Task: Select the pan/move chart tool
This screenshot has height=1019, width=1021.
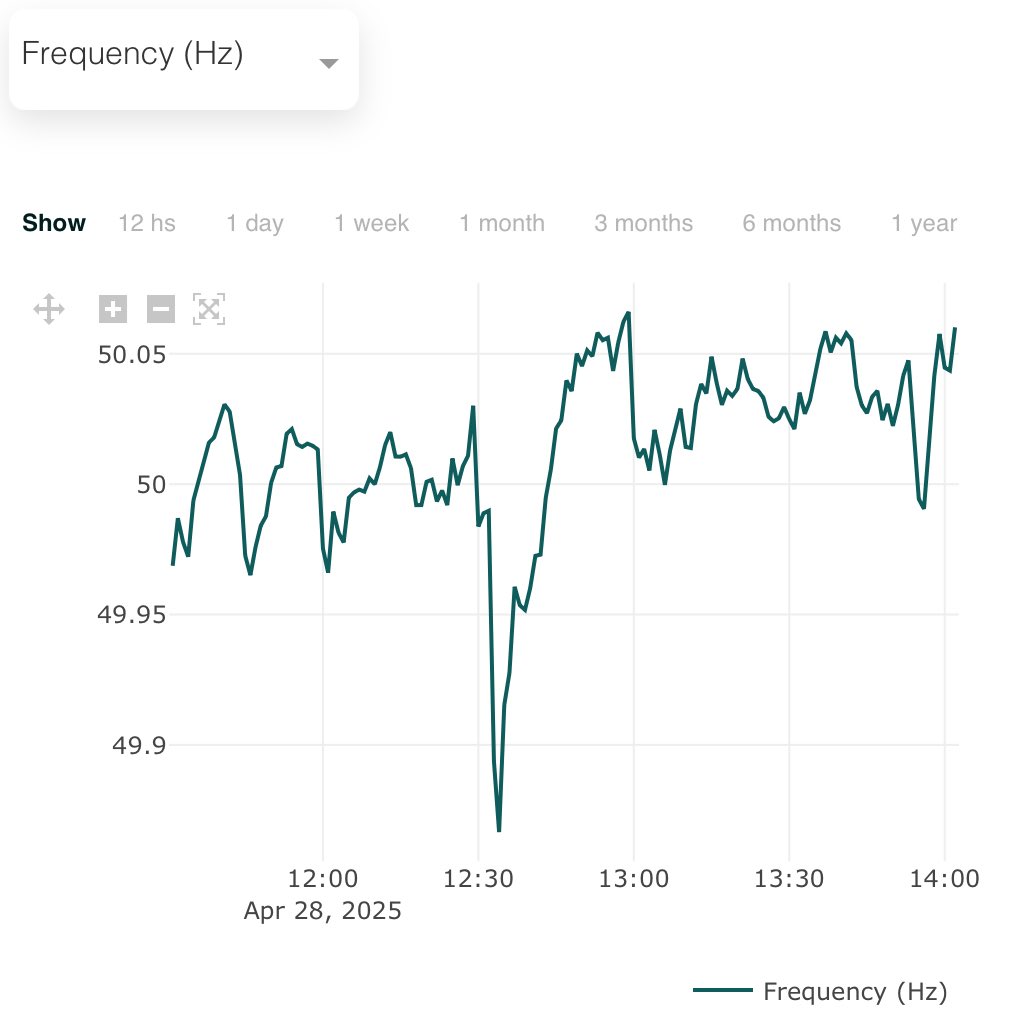Action: 48,309
